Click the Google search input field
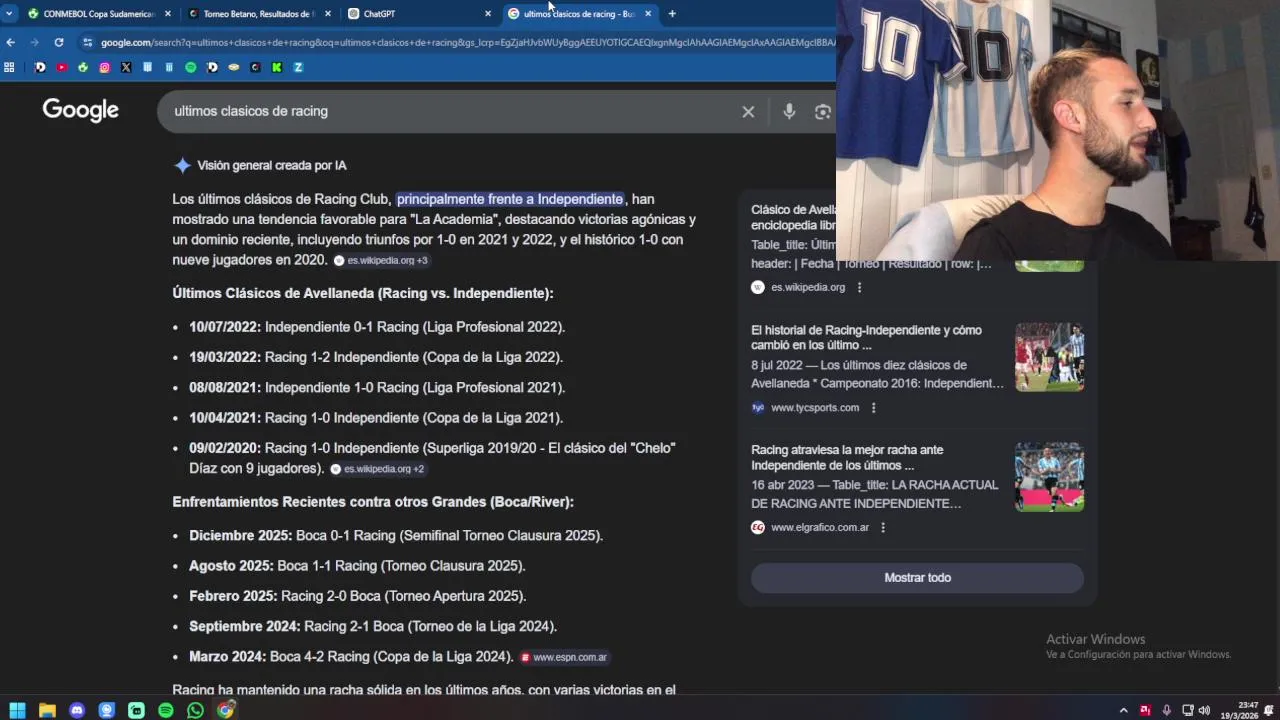1280x720 pixels. click(x=450, y=111)
